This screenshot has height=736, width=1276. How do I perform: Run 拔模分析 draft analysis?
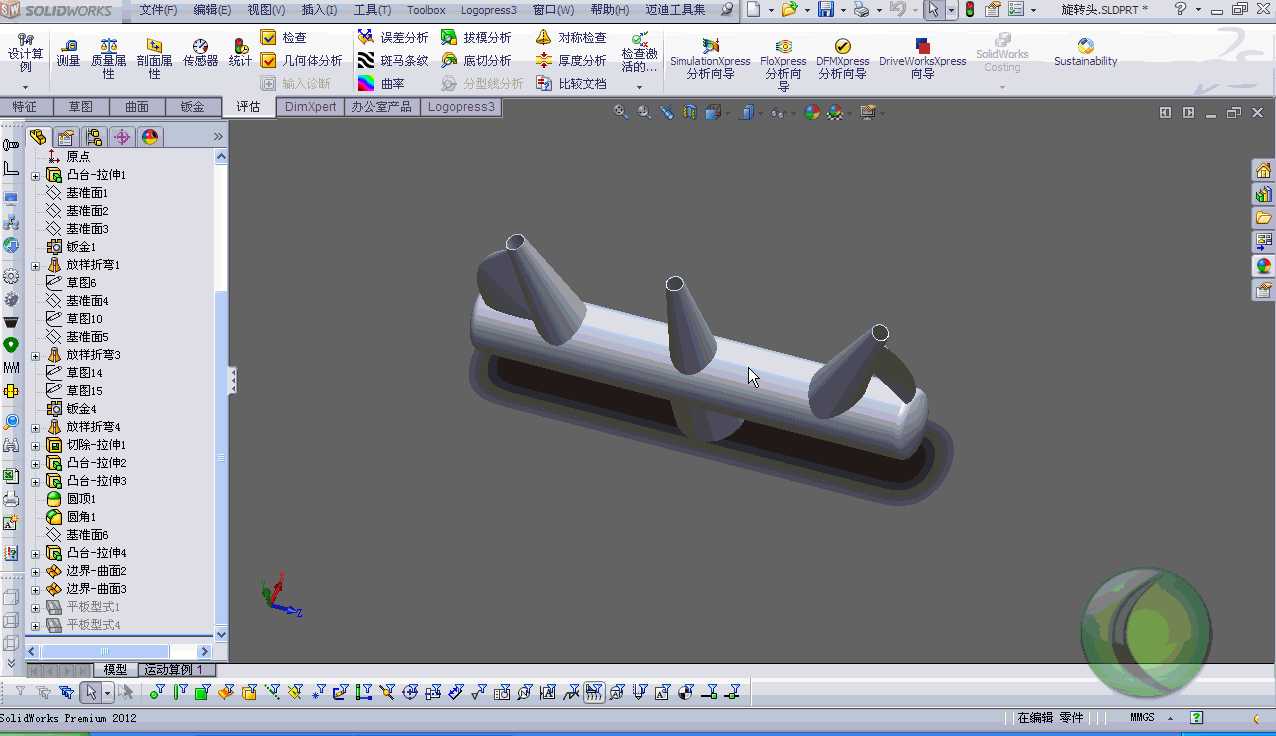pyautogui.click(x=476, y=37)
